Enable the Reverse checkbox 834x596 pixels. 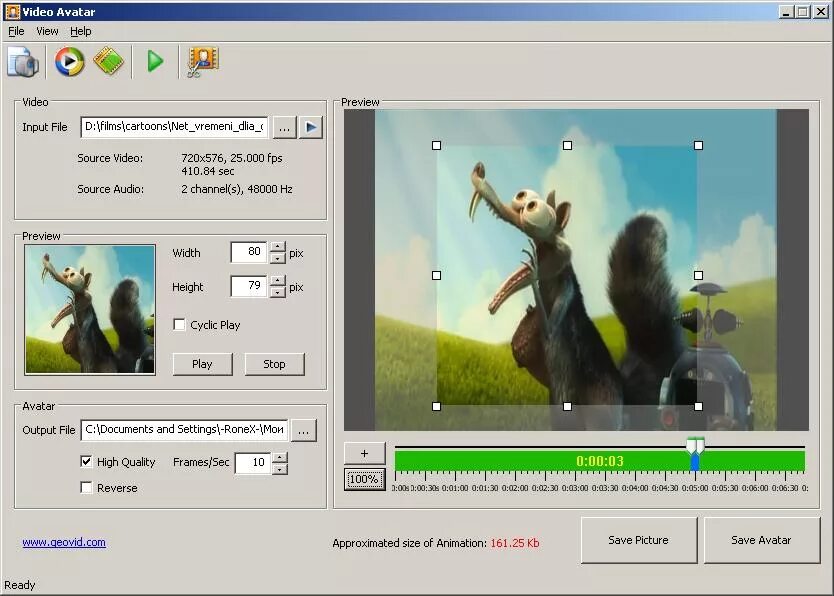86,487
